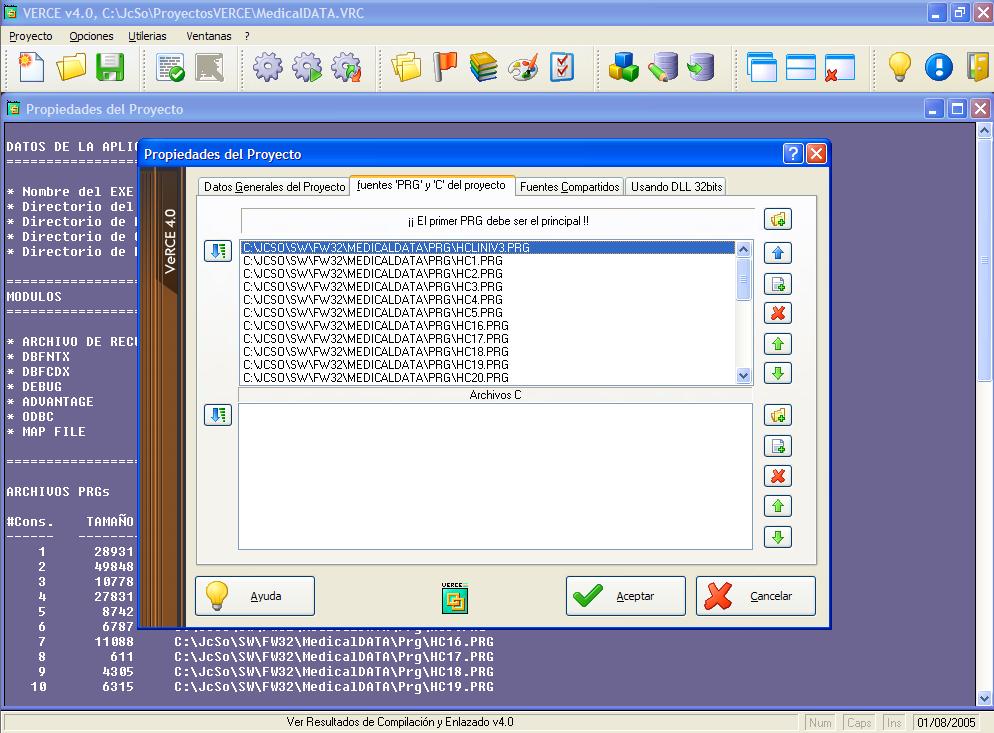The height and width of the screenshot is (733, 994).
Task: Click green down arrow beside PRG list
Action: point(777,373)
